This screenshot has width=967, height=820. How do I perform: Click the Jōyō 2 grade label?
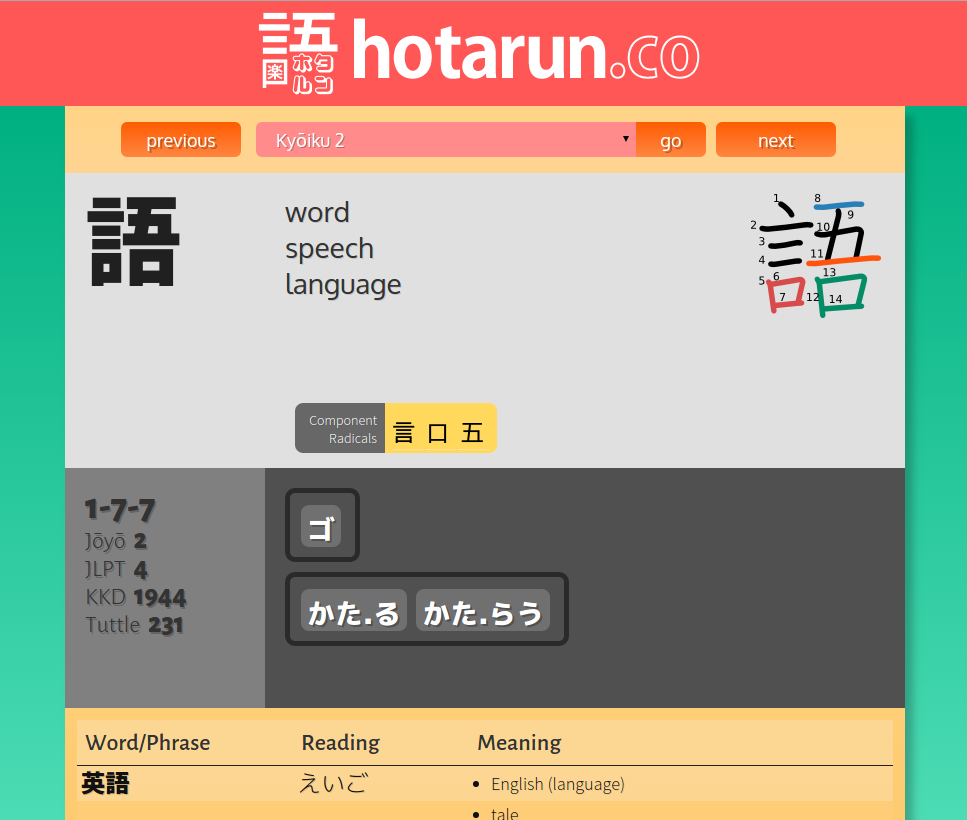(x=116, y=541)
